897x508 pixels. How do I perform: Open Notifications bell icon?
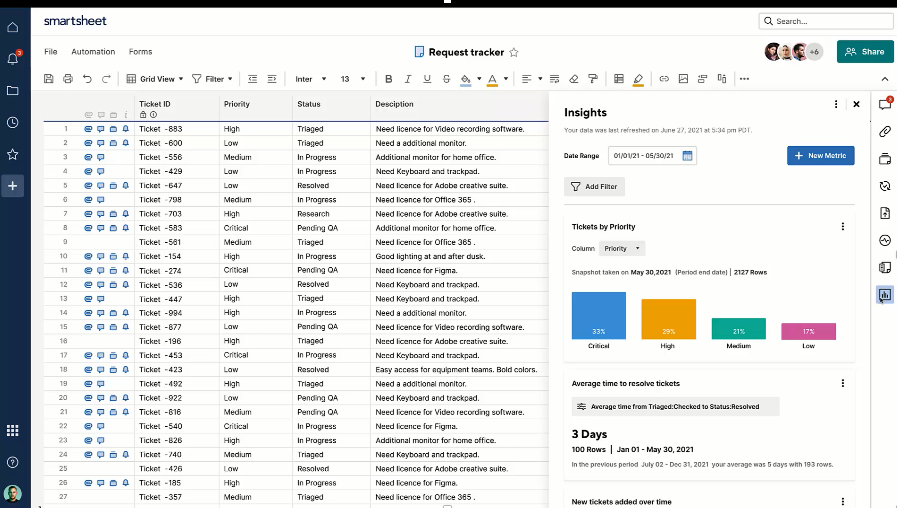click(x=13, y=58)
